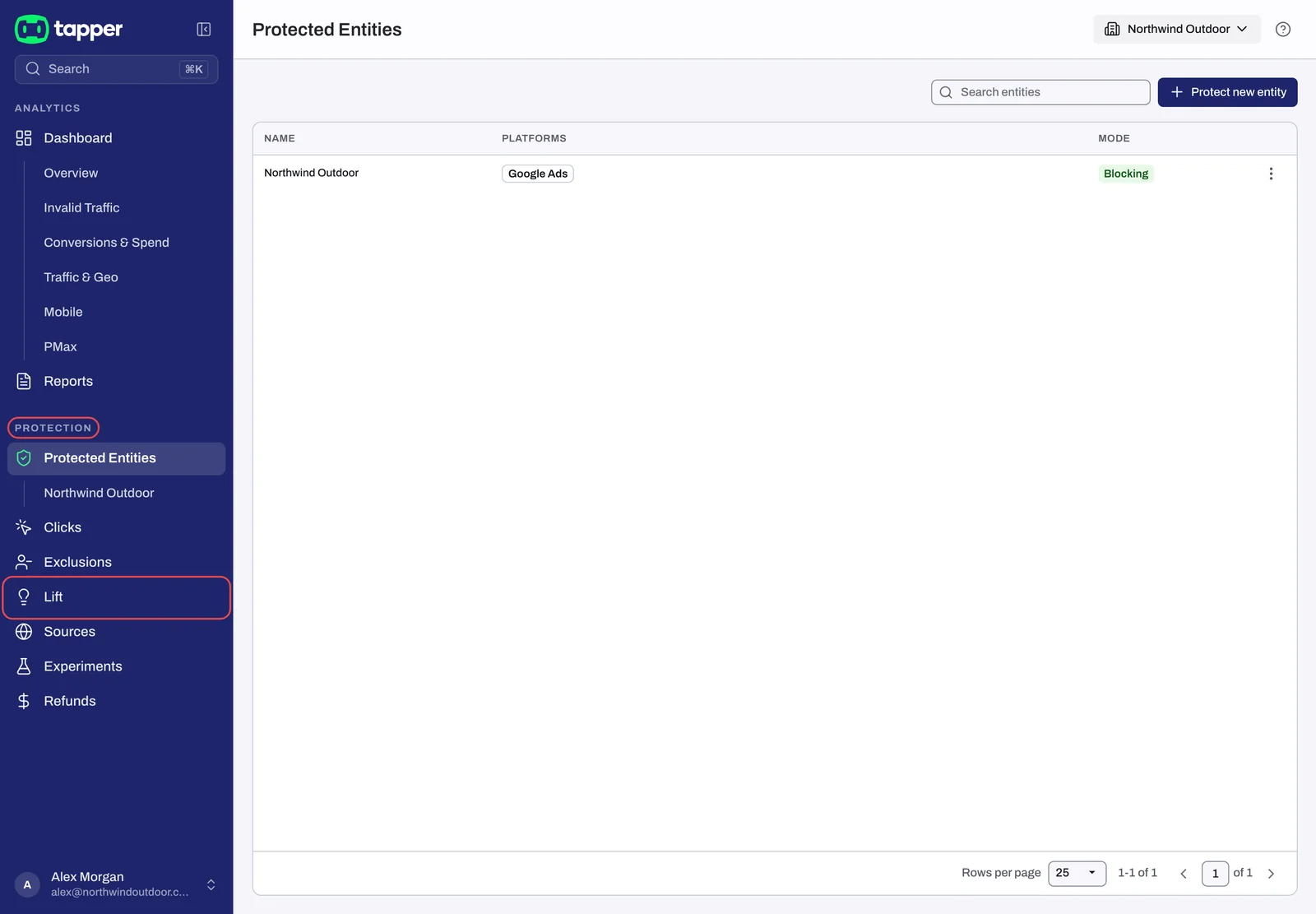1316x914 pixels.
Task: Select Northwind Outdoor in sidebar
Action: coord(99,493)
